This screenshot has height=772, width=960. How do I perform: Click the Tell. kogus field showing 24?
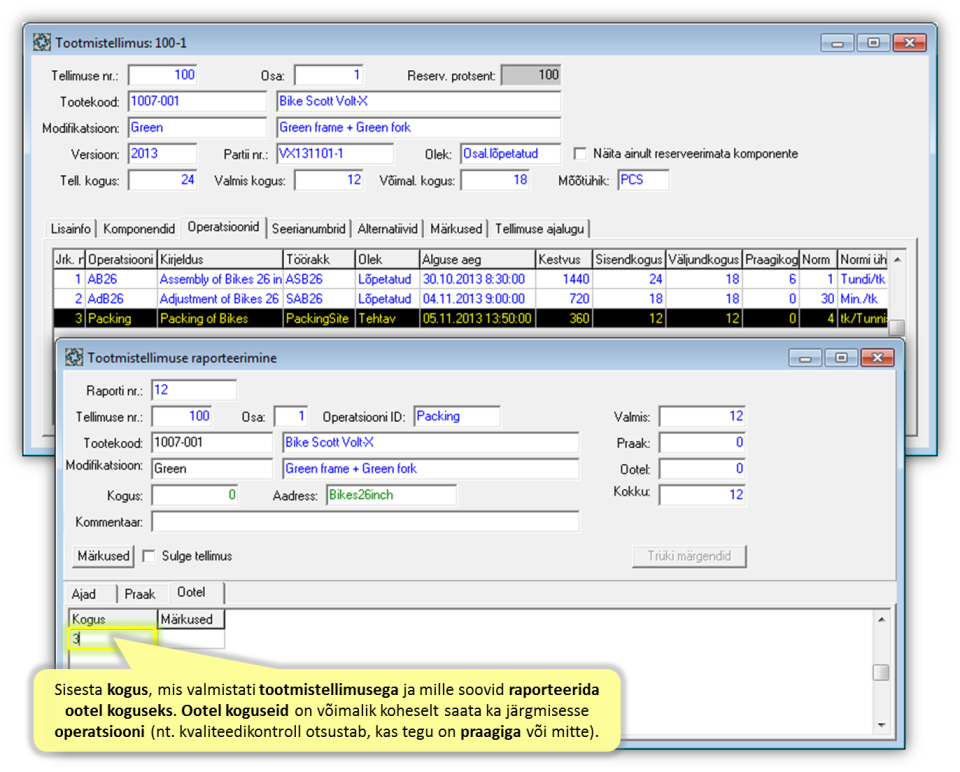pyautogui.click(x=162, y=180)
